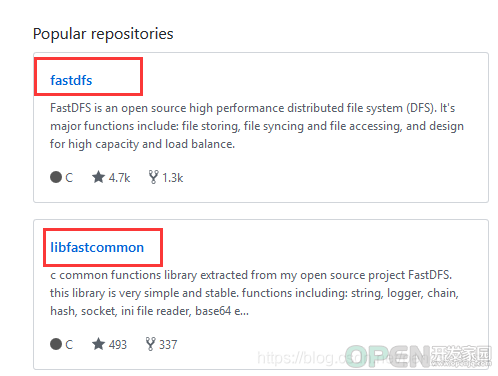This screenshot has height=376, width=498.
Task: Click the 开发家园 watermark text
Action: 461,353
